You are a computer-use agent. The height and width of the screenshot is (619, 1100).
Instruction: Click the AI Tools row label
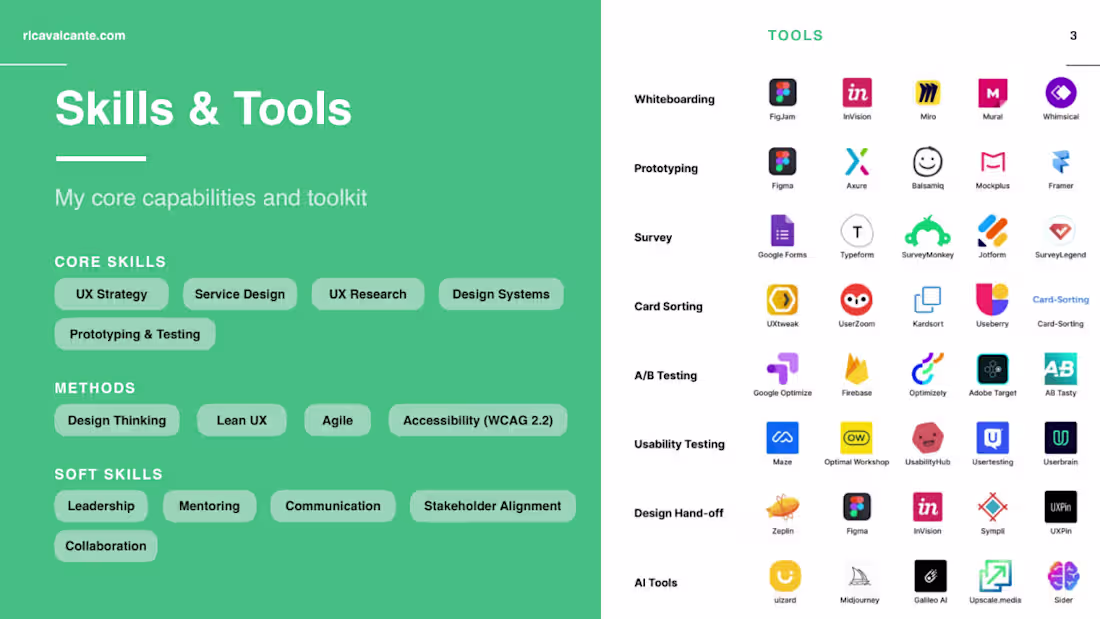(656, 583)
